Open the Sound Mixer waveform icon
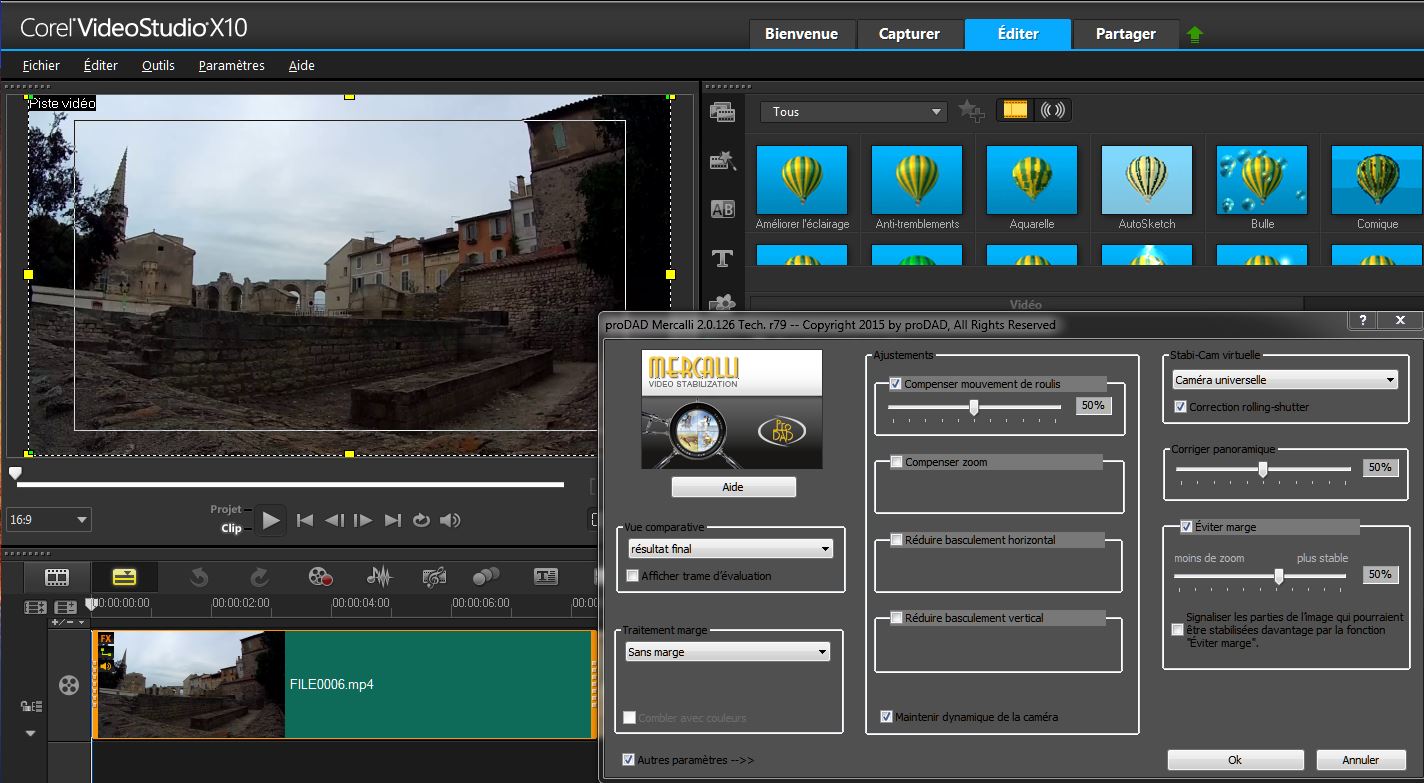Screen dimensions: 1424x783 pos(379,577)
